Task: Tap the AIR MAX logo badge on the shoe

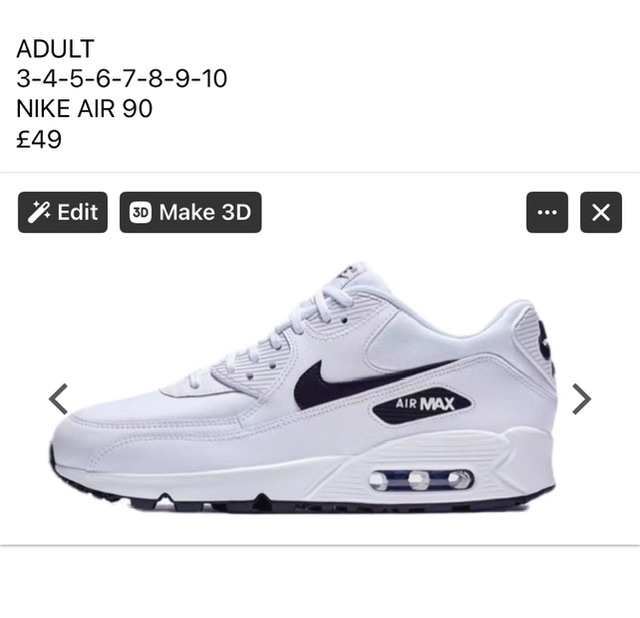Action: [422, 404]
